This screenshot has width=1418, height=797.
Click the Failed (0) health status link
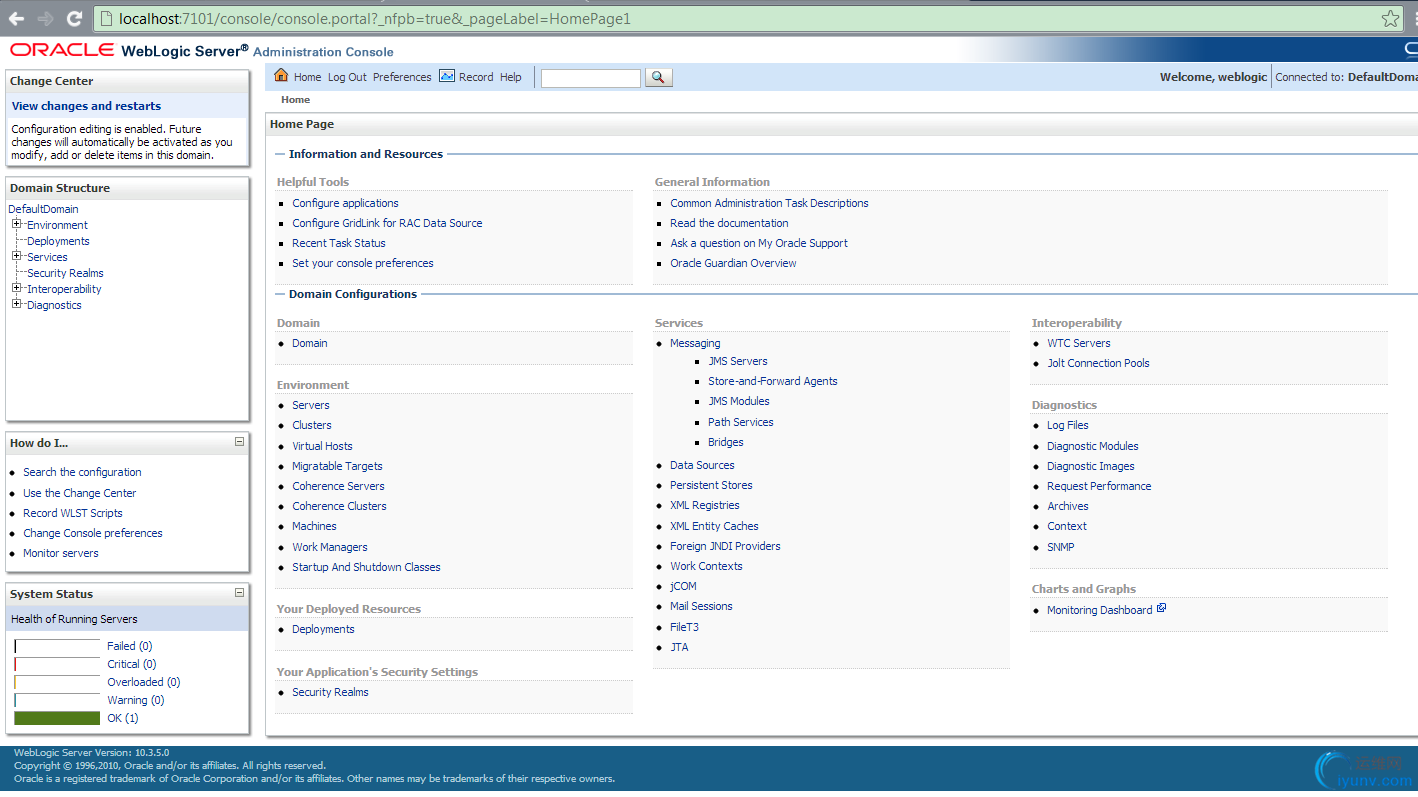pos(130,646)
